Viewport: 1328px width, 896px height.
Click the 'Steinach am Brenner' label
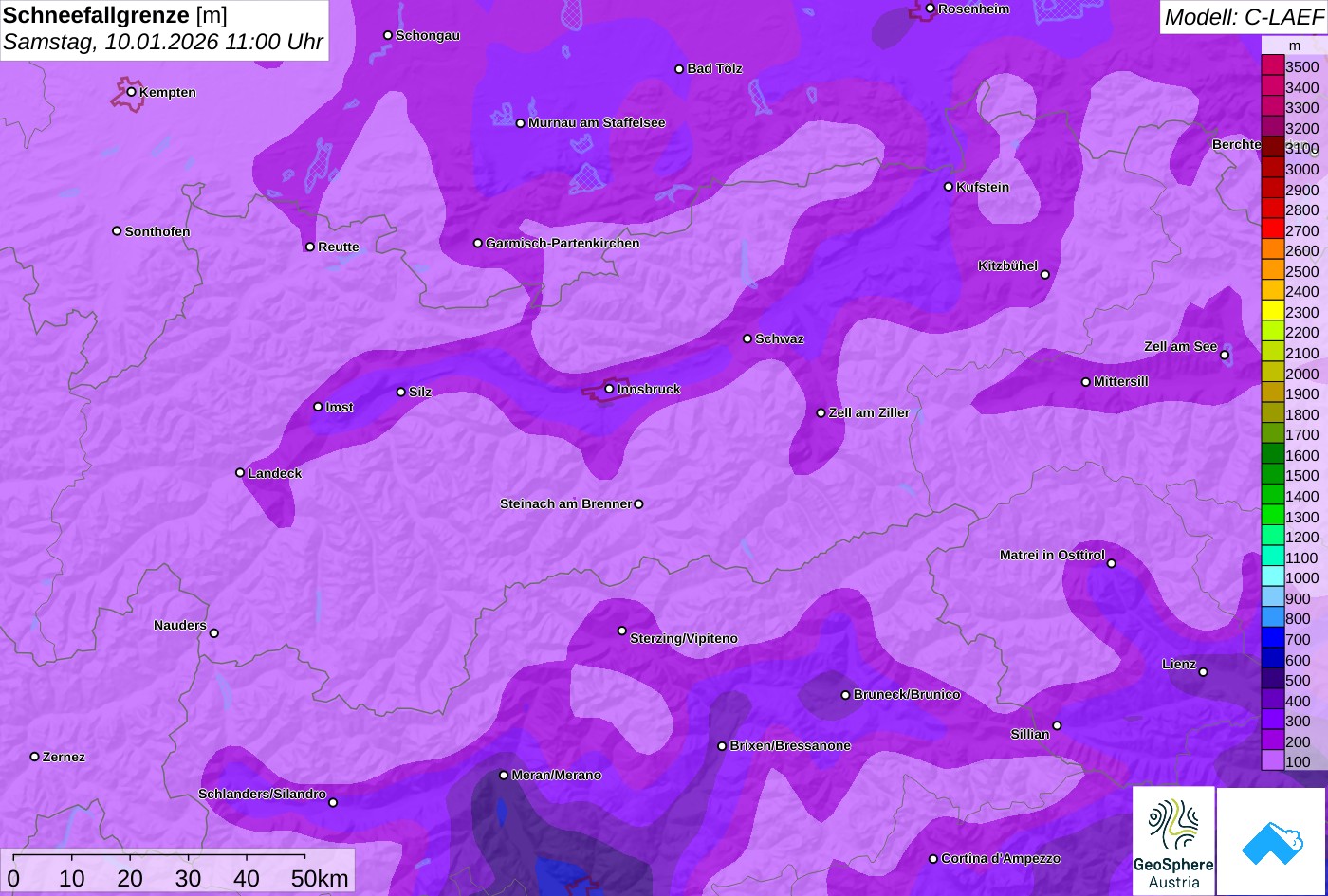[x=565, y=503]
